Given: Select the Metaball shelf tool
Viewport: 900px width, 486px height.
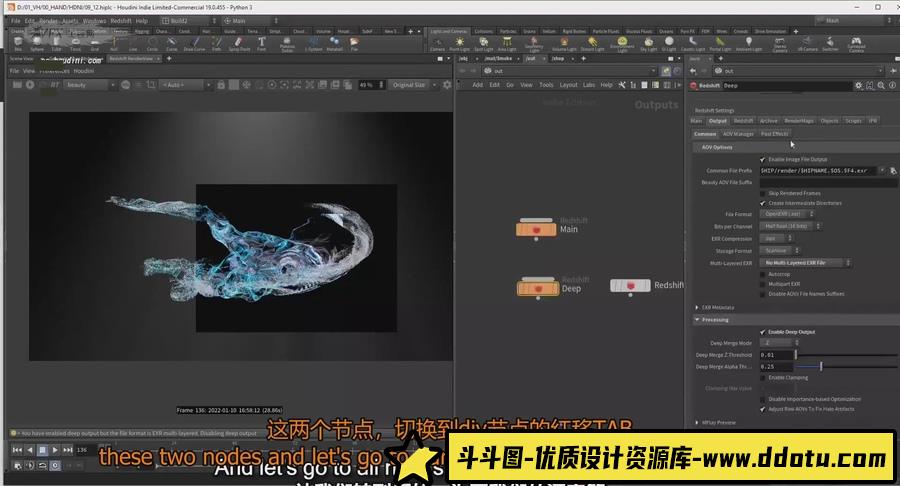Looking at the screenshot, I should [x=334, y=44].
